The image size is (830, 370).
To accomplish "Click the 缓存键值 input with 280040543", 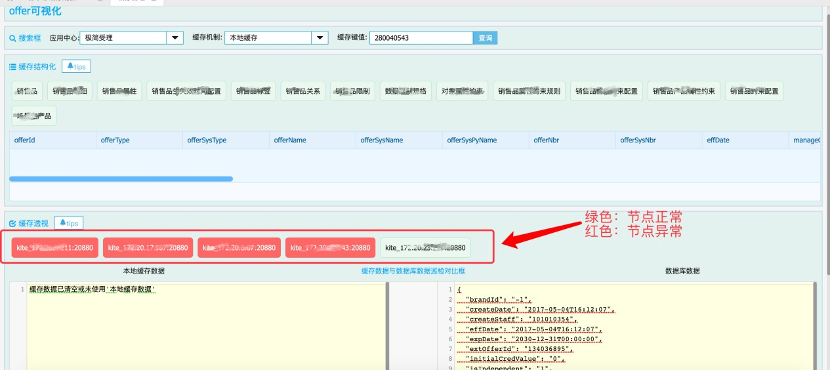I will [421, 38].
